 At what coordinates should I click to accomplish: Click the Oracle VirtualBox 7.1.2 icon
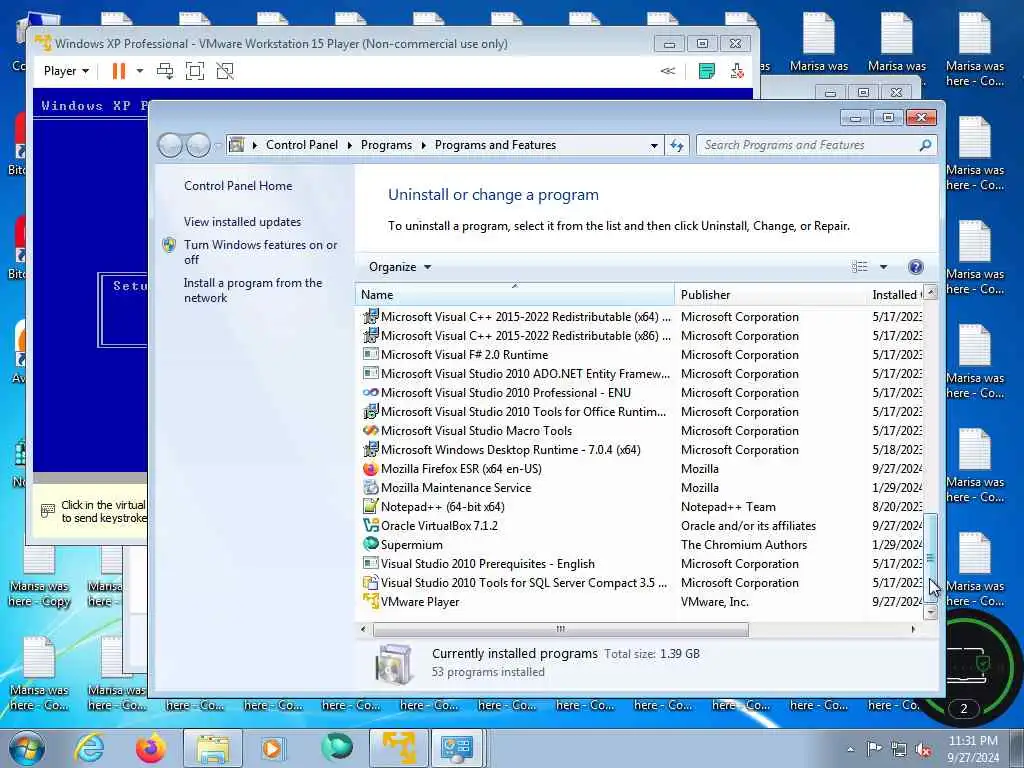pyautogui.click(x=370, y=526)
